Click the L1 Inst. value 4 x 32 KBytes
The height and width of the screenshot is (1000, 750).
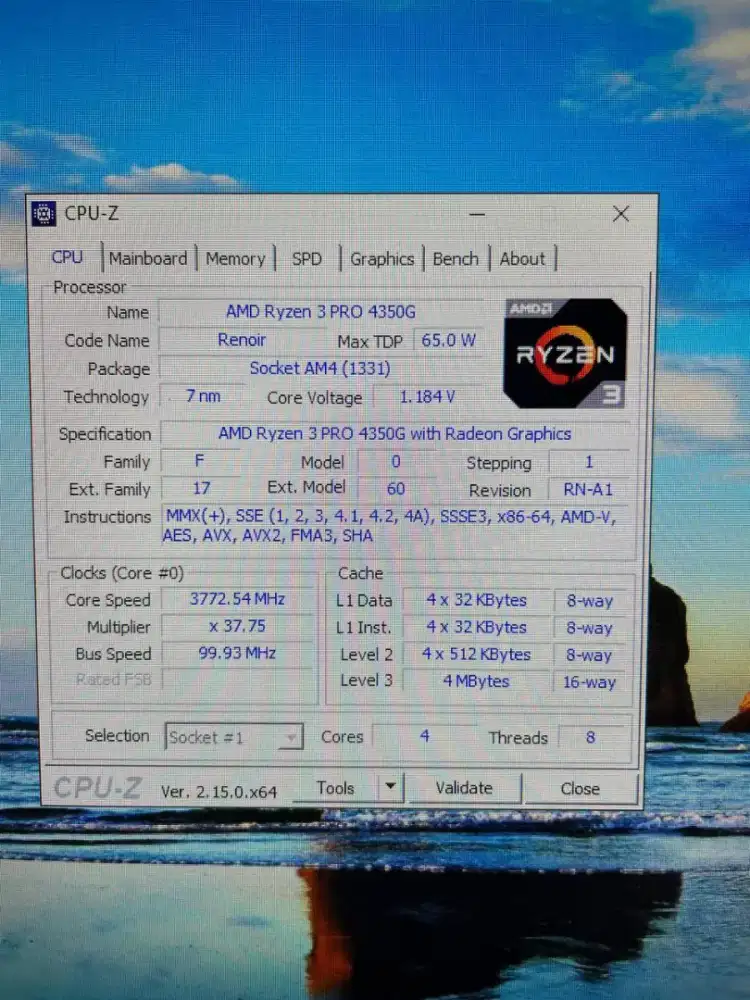(x=476, y=628)
